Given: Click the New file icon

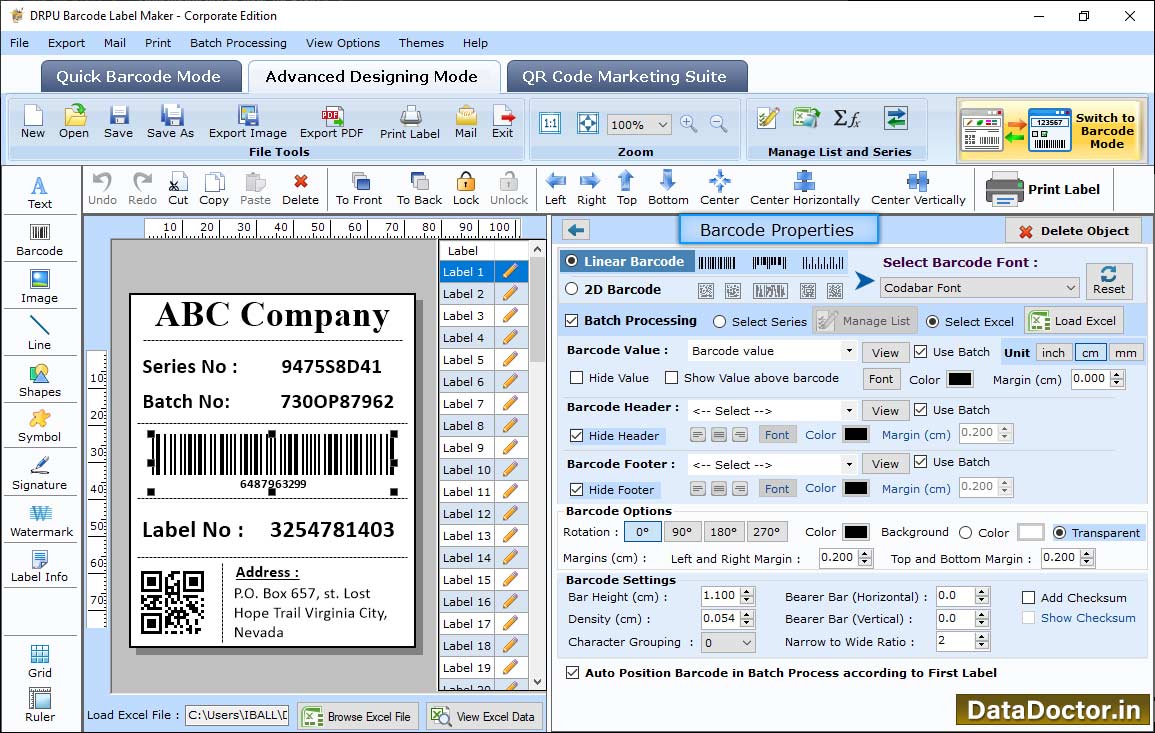Looking at the screenshot, I should point(33,122).
